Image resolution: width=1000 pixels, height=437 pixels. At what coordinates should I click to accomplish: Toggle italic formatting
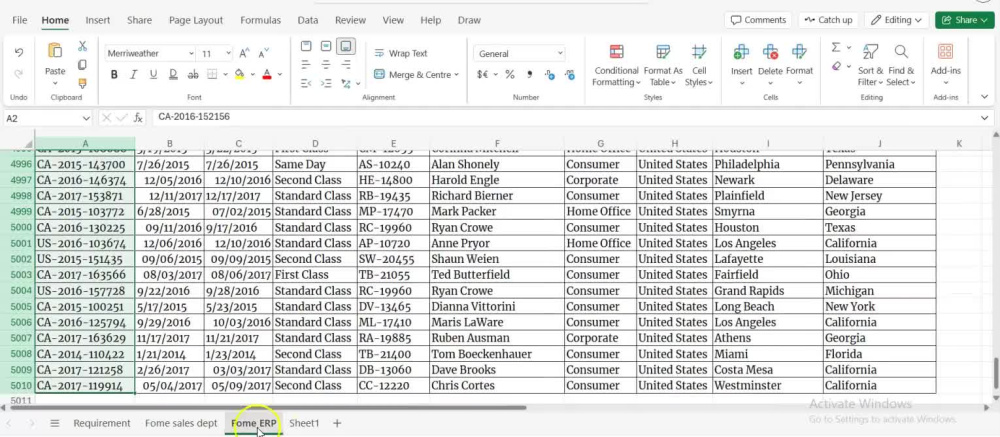click(133, 75)
